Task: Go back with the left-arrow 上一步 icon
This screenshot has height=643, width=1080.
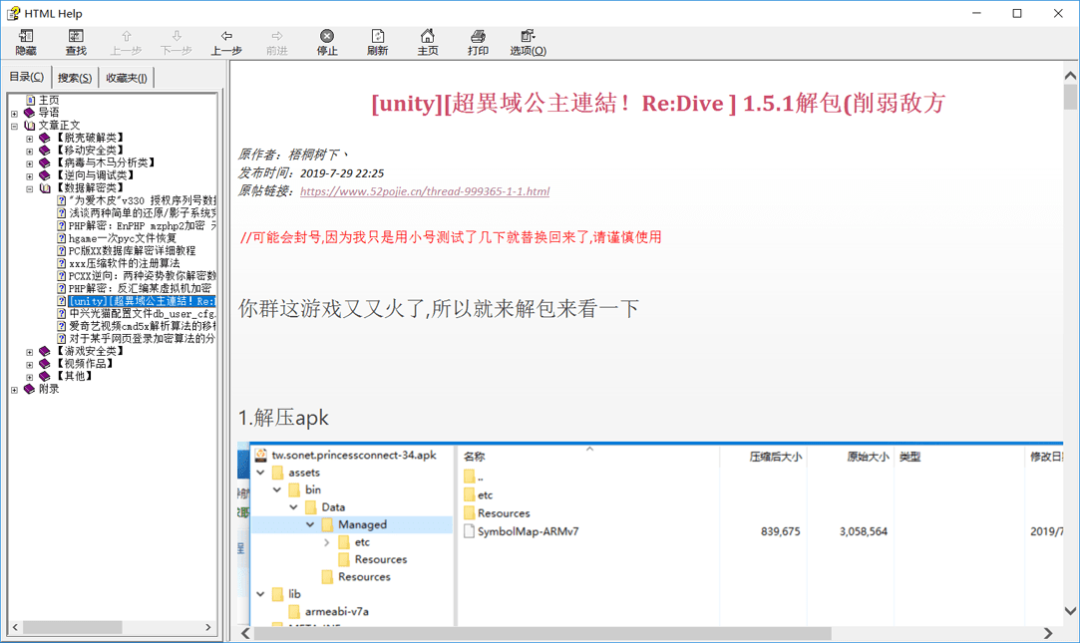Action: click(x=227, y=36)
